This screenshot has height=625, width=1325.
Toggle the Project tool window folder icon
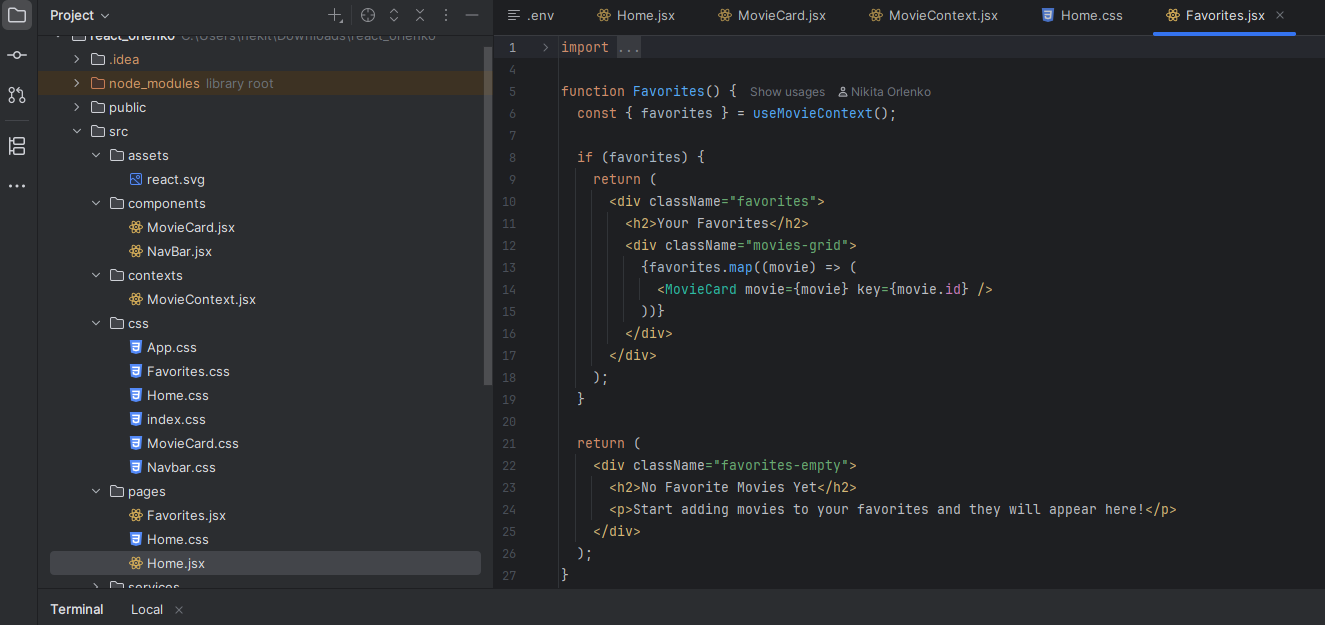click(x=17, y=15)
